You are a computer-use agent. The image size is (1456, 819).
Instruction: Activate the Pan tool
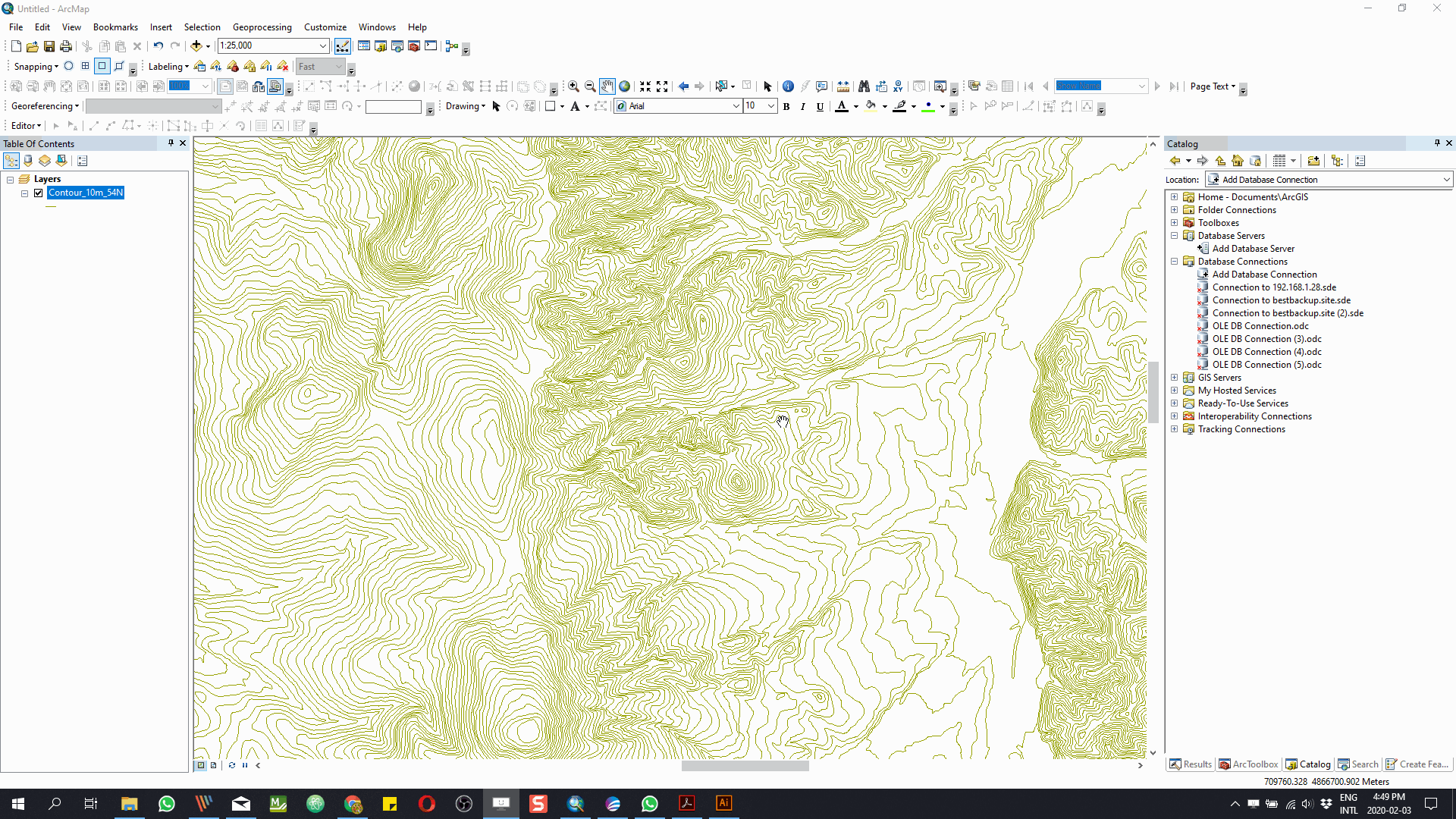click(x=607, y=86)
